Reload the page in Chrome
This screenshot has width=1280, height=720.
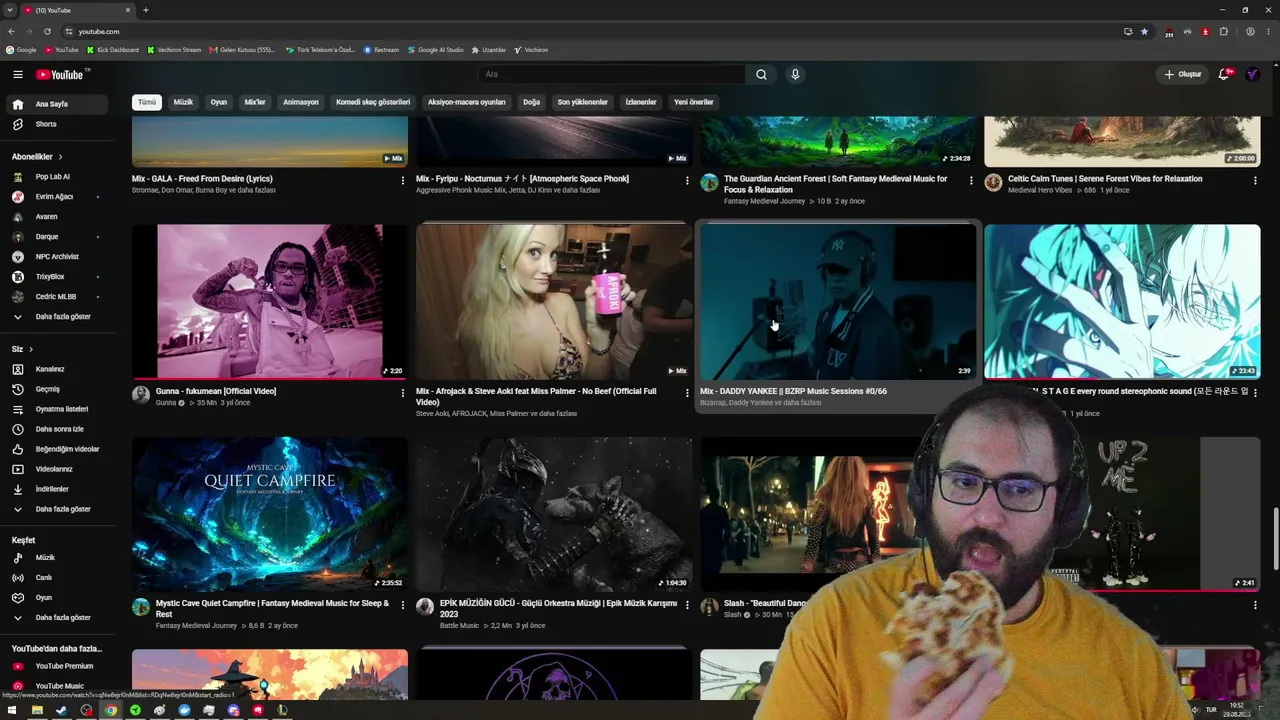(x=47, y=31)
